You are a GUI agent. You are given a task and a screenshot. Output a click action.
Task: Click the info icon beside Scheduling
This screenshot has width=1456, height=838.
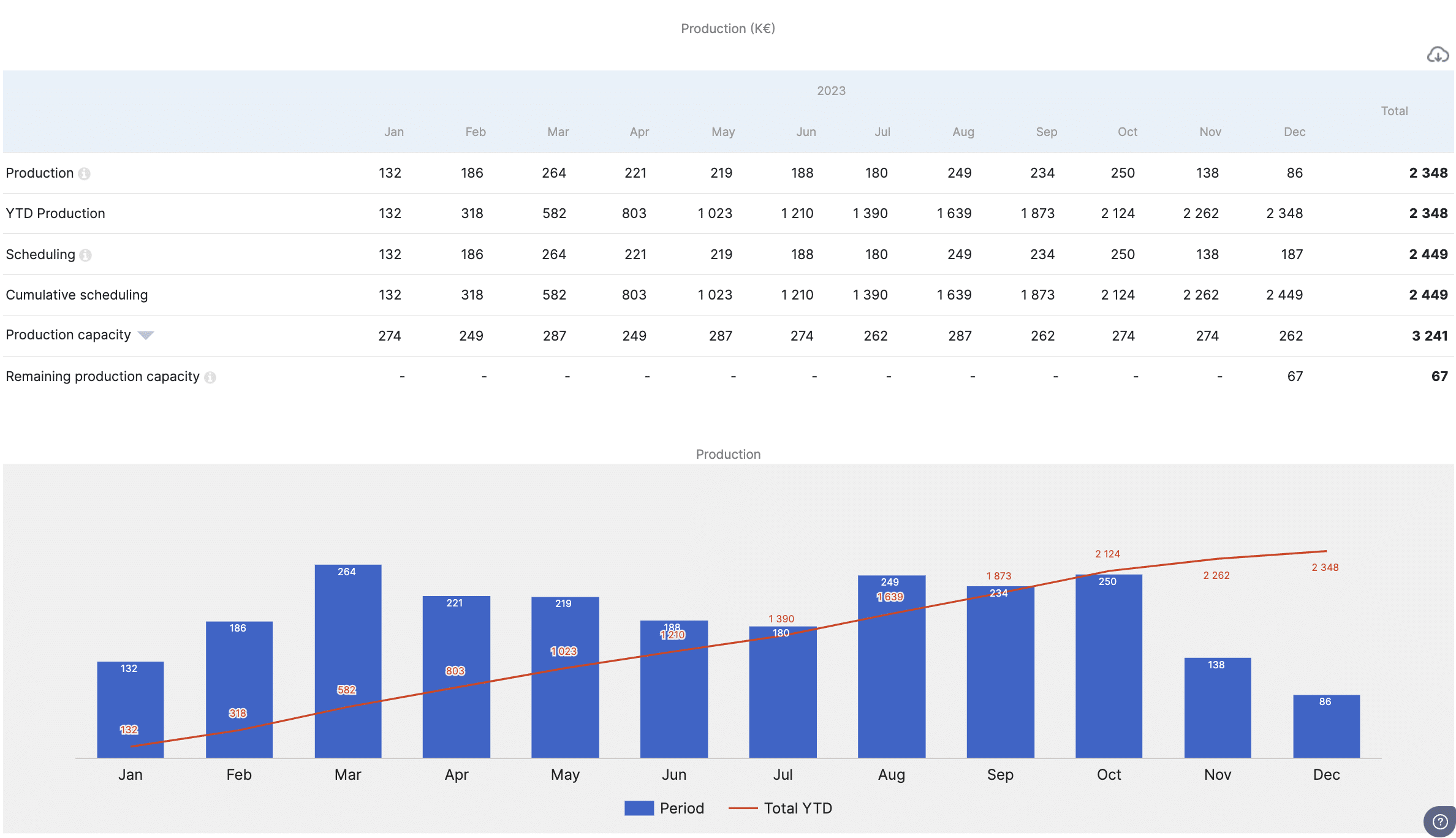pyautogui.click(x=86, y=255)
